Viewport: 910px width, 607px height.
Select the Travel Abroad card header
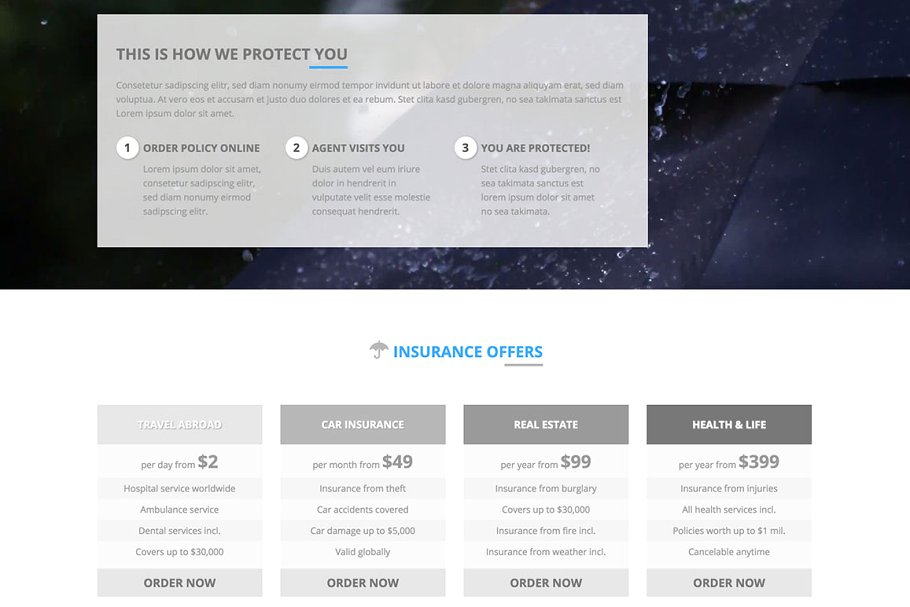(x=179, y=424)
